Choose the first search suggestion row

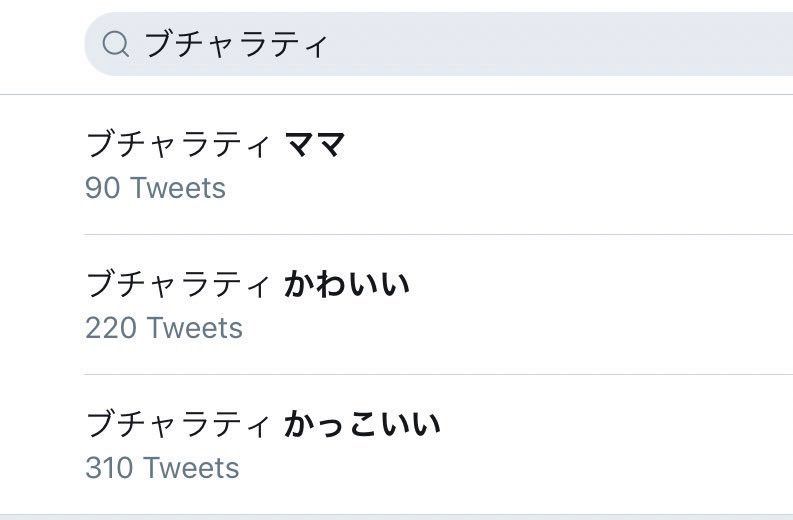[x=438, y=164]
